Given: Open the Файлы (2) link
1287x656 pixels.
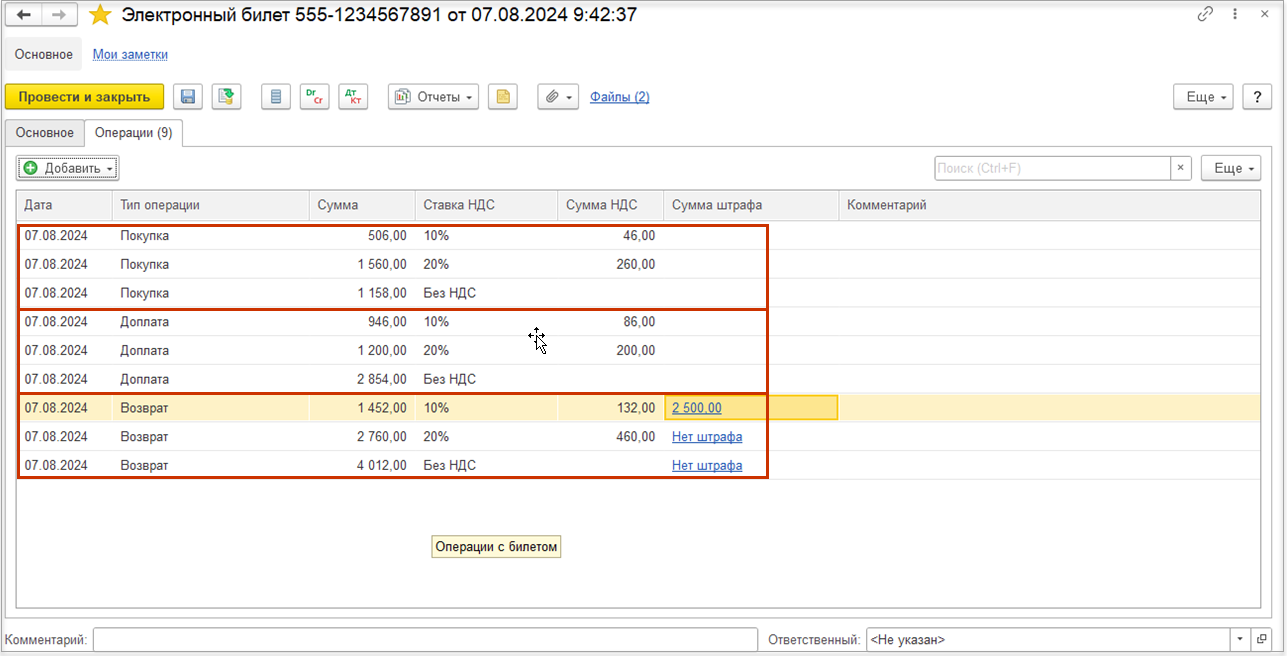Looking at the screenshot, I should pyautogui.click(x=619, y=97).
